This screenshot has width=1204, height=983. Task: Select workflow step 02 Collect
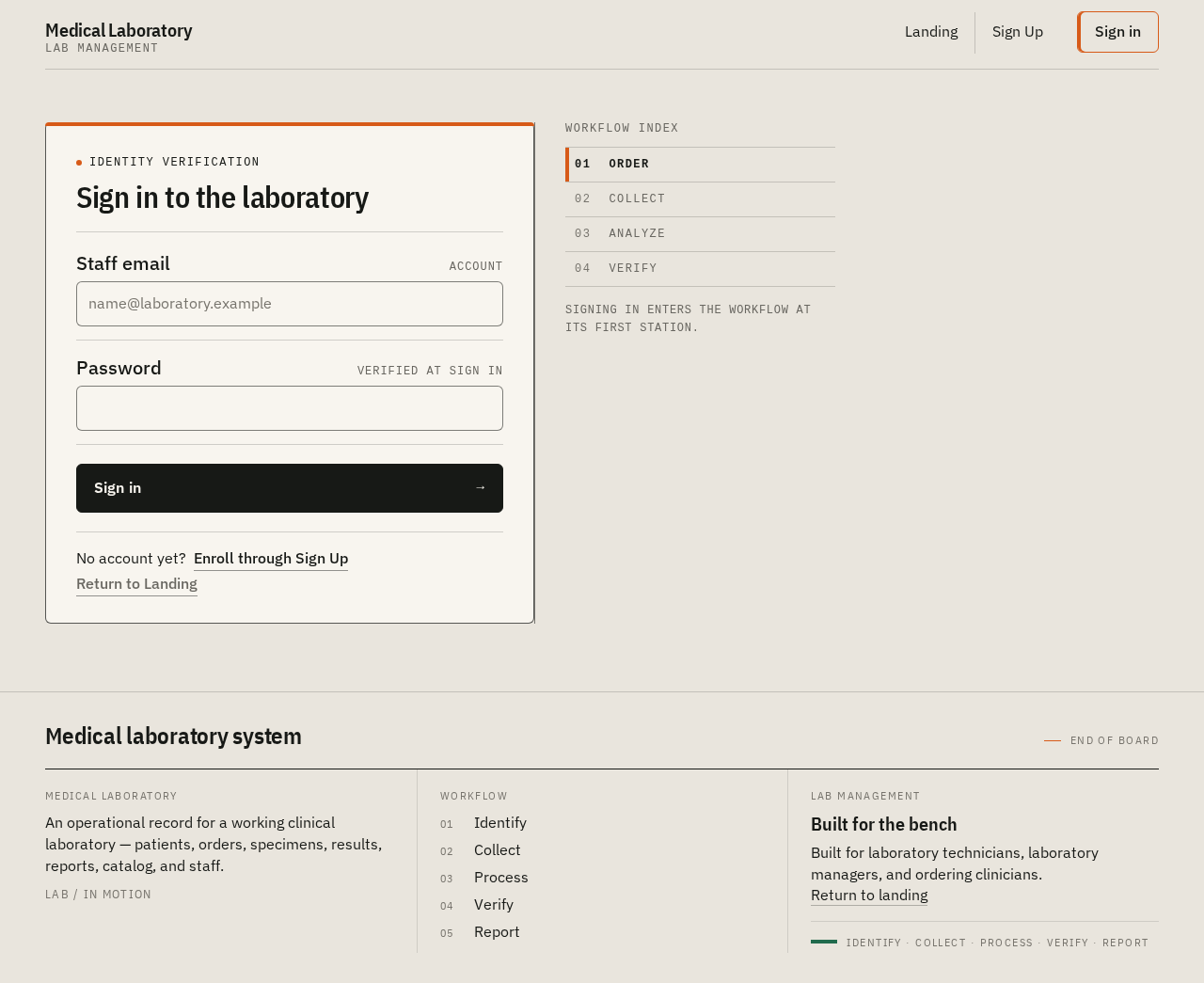click(x=700, y=199)
